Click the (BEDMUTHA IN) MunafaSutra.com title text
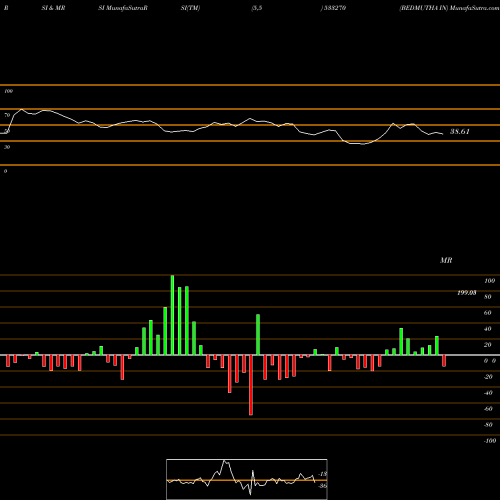Screen dimensions: 500x500 tap(449, 8)
